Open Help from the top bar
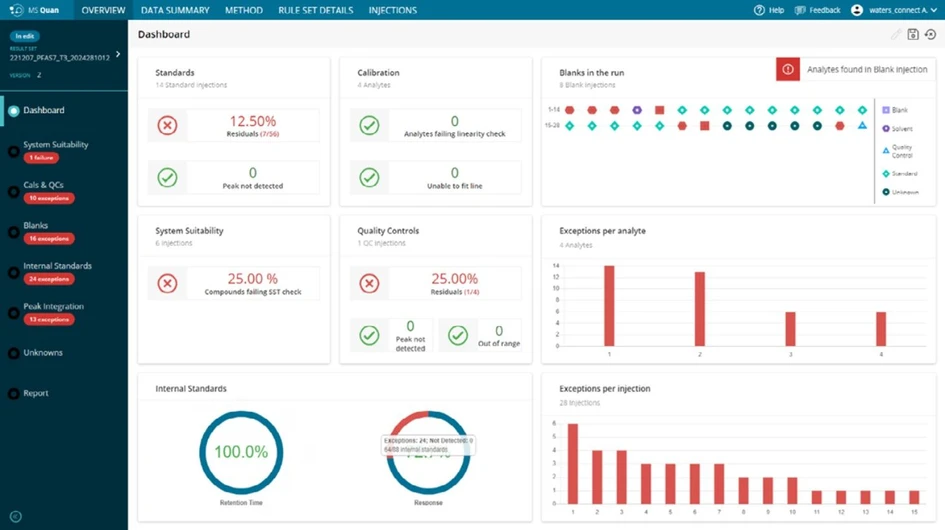 pos(769,10)
